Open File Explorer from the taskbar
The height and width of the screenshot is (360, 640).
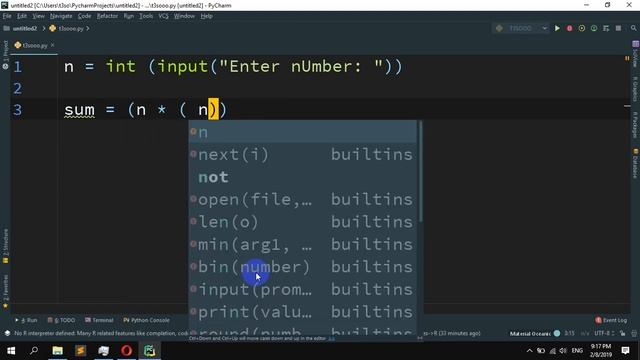pos(58,351)
